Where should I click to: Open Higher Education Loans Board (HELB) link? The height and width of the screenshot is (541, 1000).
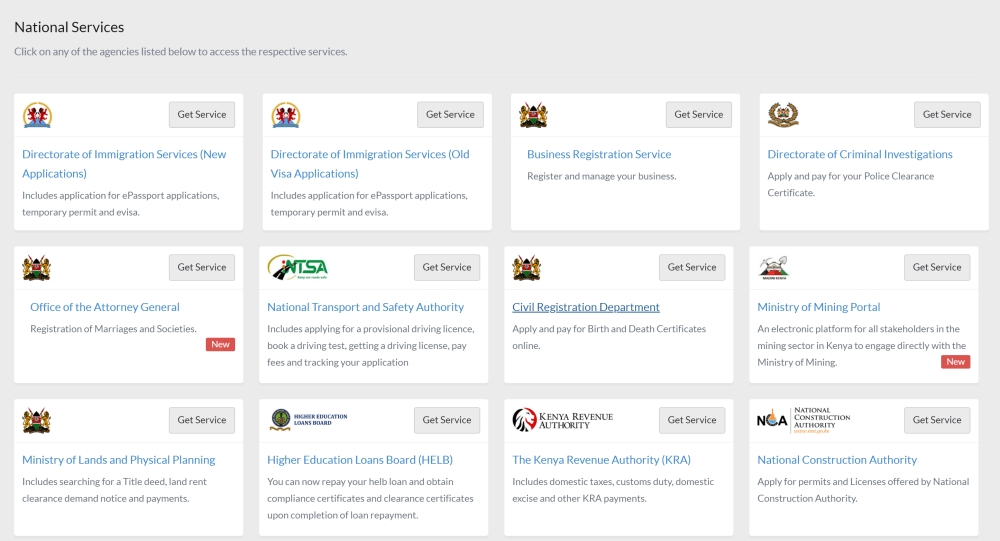pos(360,460)
